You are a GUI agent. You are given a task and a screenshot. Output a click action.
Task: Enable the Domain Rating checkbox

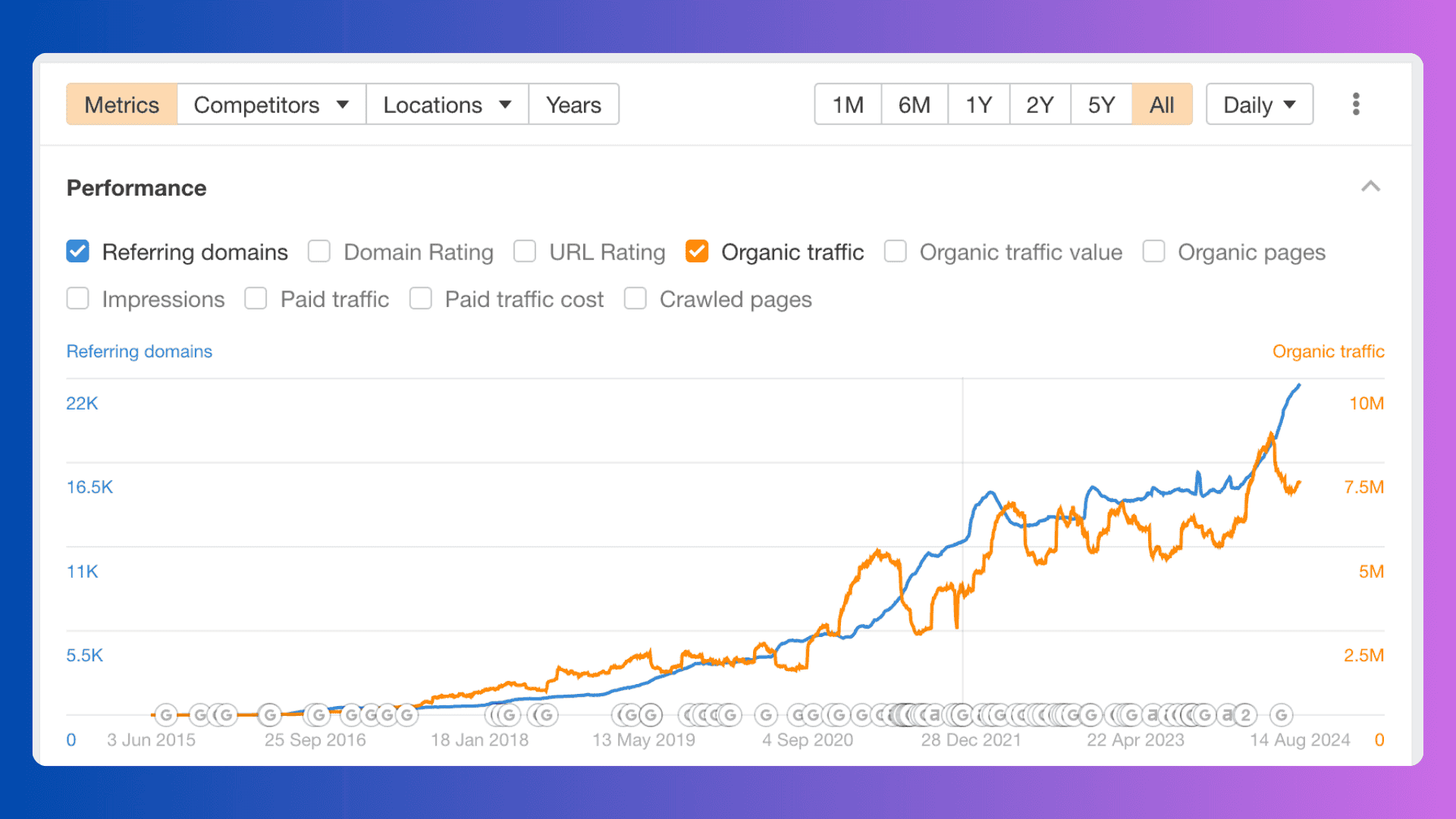click(x=319, y=252)
